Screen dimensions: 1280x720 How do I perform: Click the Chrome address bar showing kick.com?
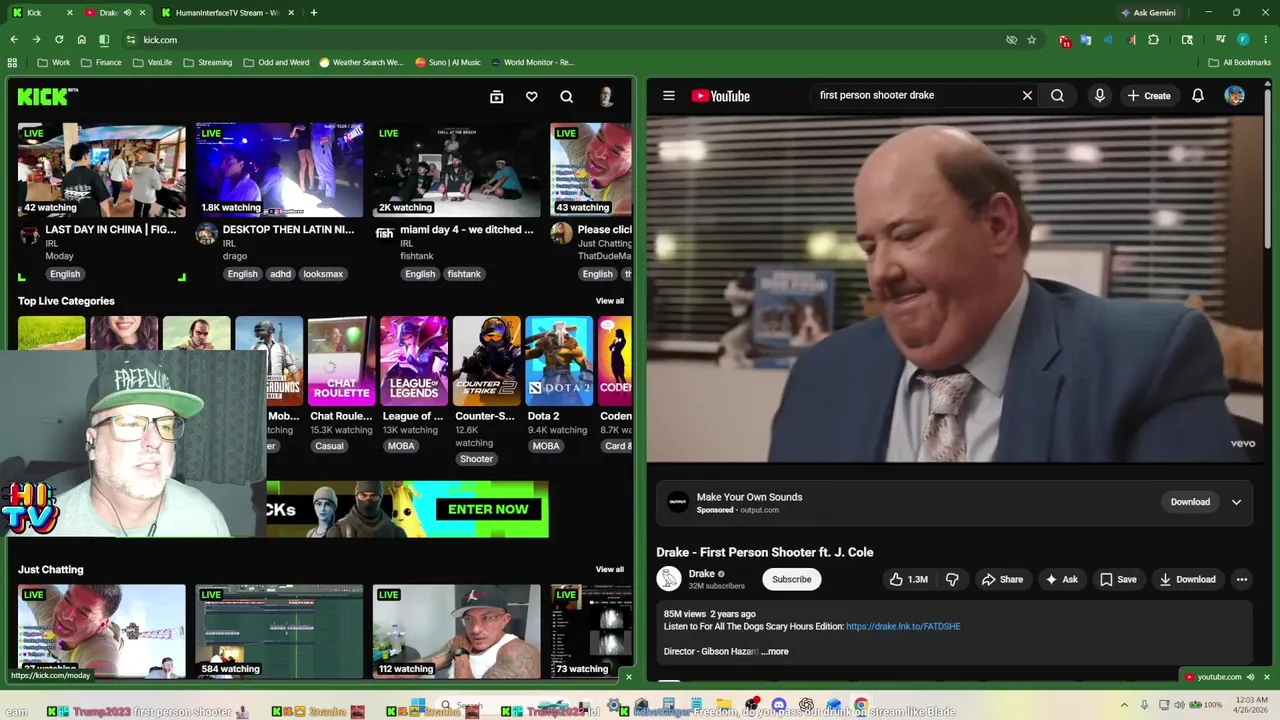560,40
